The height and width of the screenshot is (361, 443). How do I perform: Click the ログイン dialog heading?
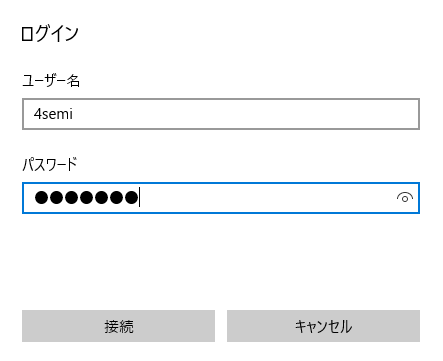point(49,34)
